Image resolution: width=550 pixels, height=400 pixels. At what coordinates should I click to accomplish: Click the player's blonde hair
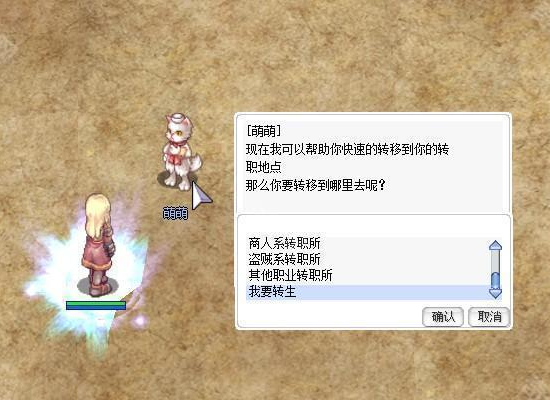[98, 215]
